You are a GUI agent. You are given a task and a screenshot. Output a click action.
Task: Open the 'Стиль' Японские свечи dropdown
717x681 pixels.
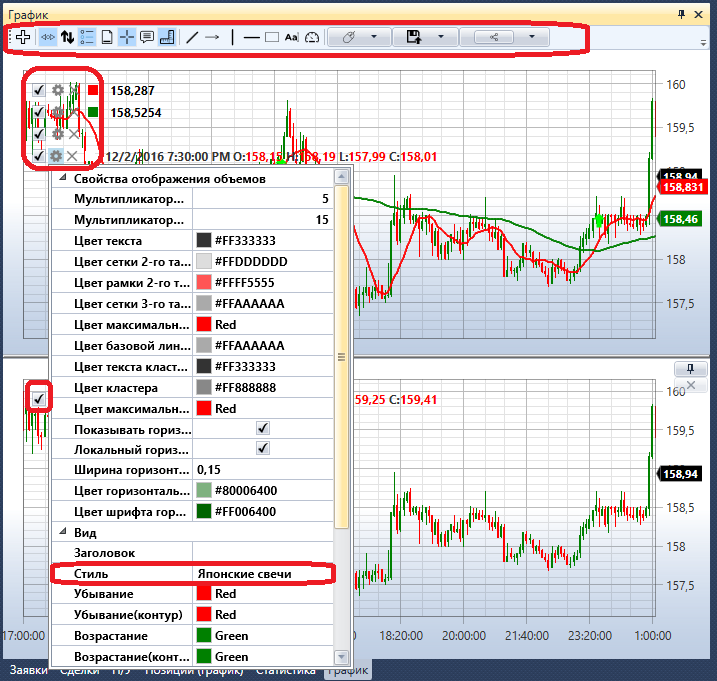click(x=264, y=574)
